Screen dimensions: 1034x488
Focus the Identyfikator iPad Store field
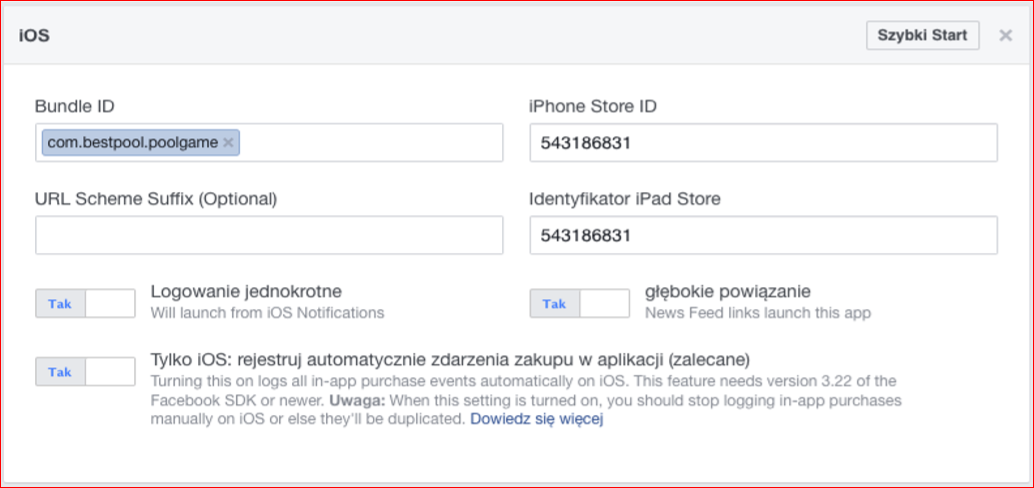coord(763,235)
